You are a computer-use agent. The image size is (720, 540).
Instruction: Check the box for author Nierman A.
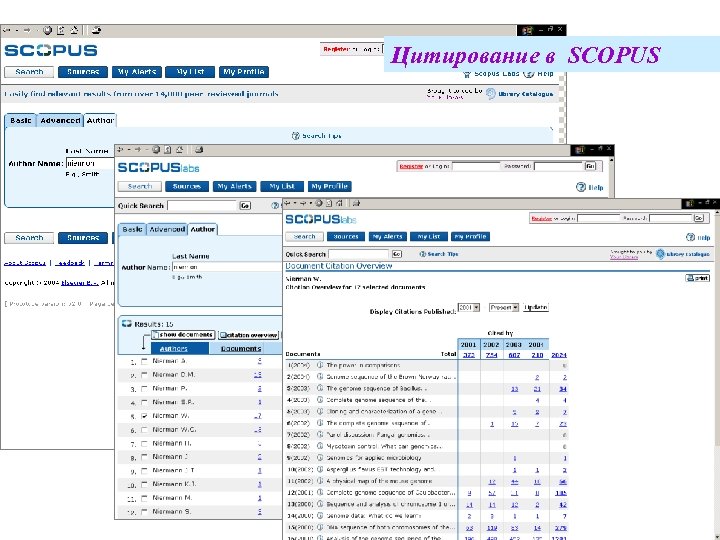click(145, 361)
